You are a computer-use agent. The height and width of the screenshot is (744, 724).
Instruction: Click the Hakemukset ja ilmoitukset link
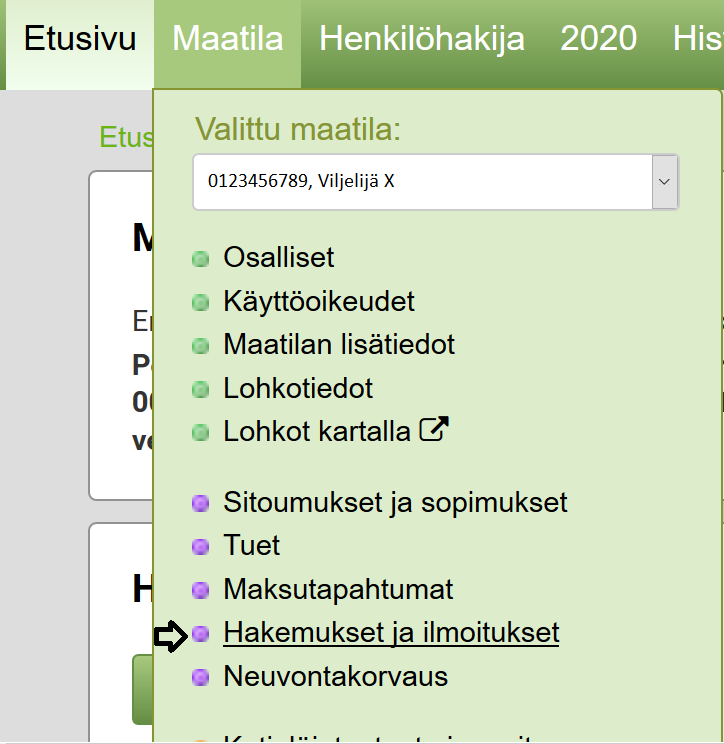point(391,633)
